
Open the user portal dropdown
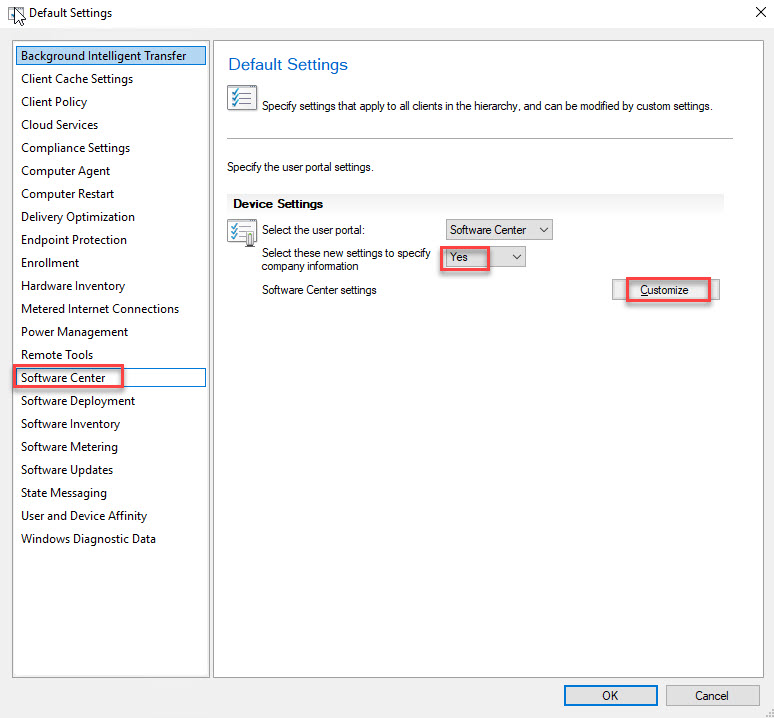(x=499, y=230)
